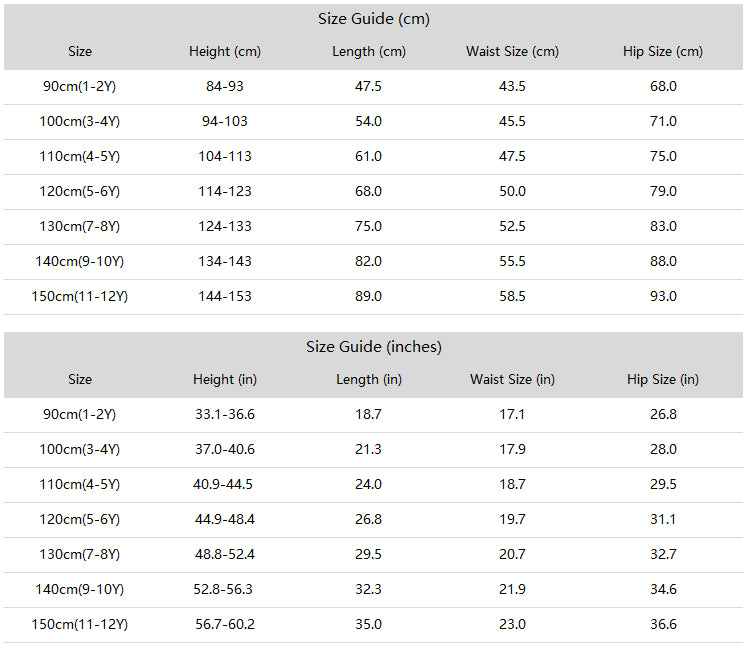Select the Height (in) column header
750x649 pixels.
[225, 379]
